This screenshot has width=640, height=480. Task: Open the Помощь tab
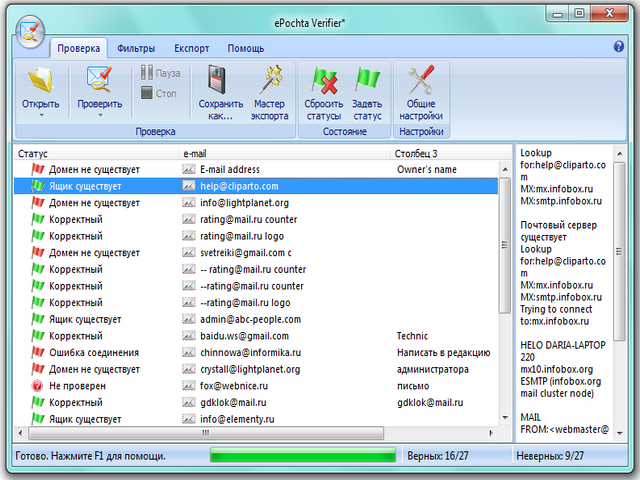point(246,48)
